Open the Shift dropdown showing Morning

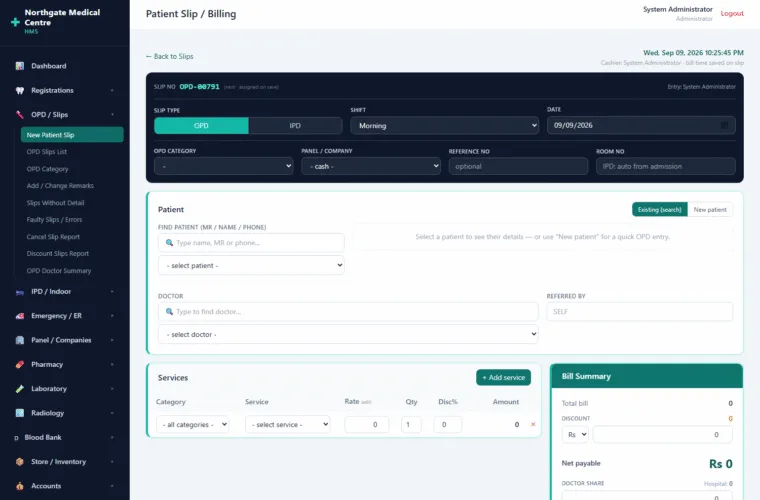coord(444,125)
